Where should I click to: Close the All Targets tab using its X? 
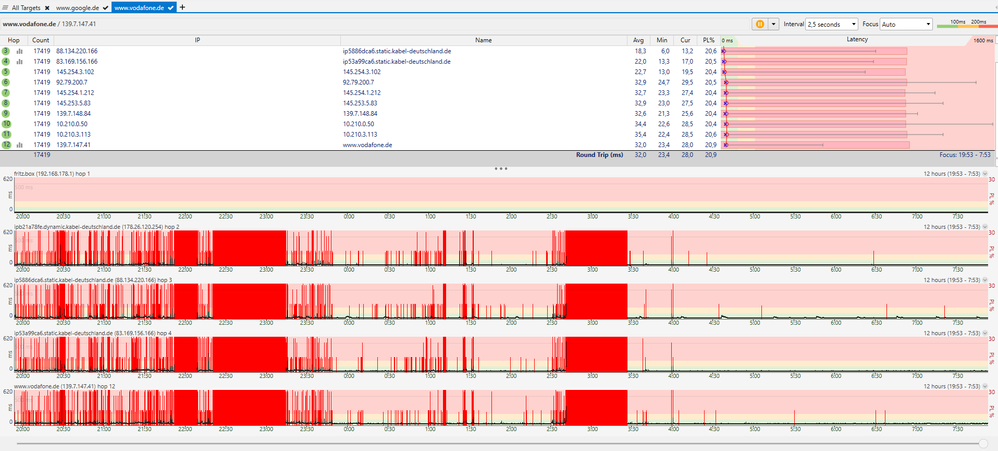tap(47, 6)
